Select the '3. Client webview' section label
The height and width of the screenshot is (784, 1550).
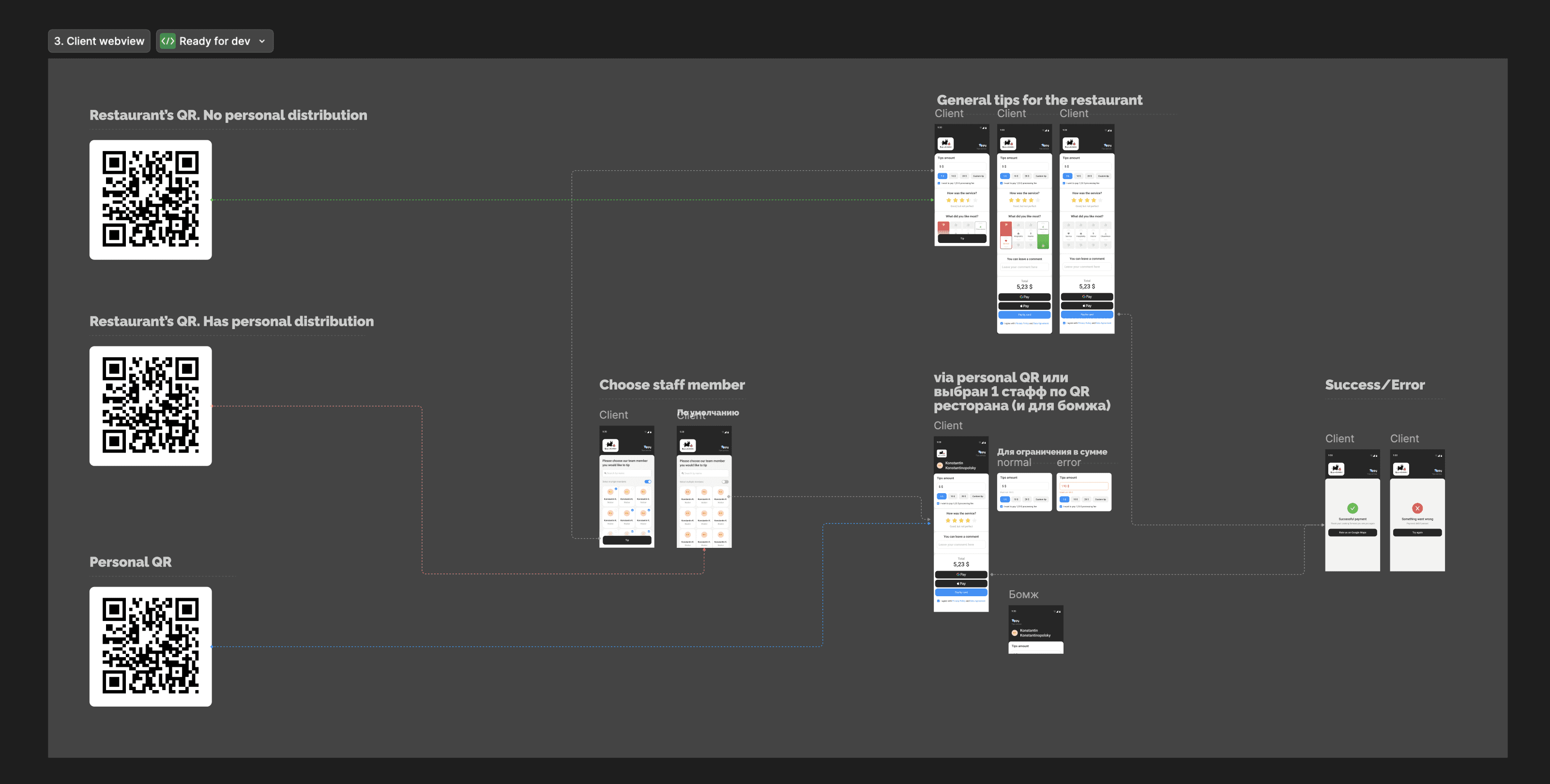point(99,41)
